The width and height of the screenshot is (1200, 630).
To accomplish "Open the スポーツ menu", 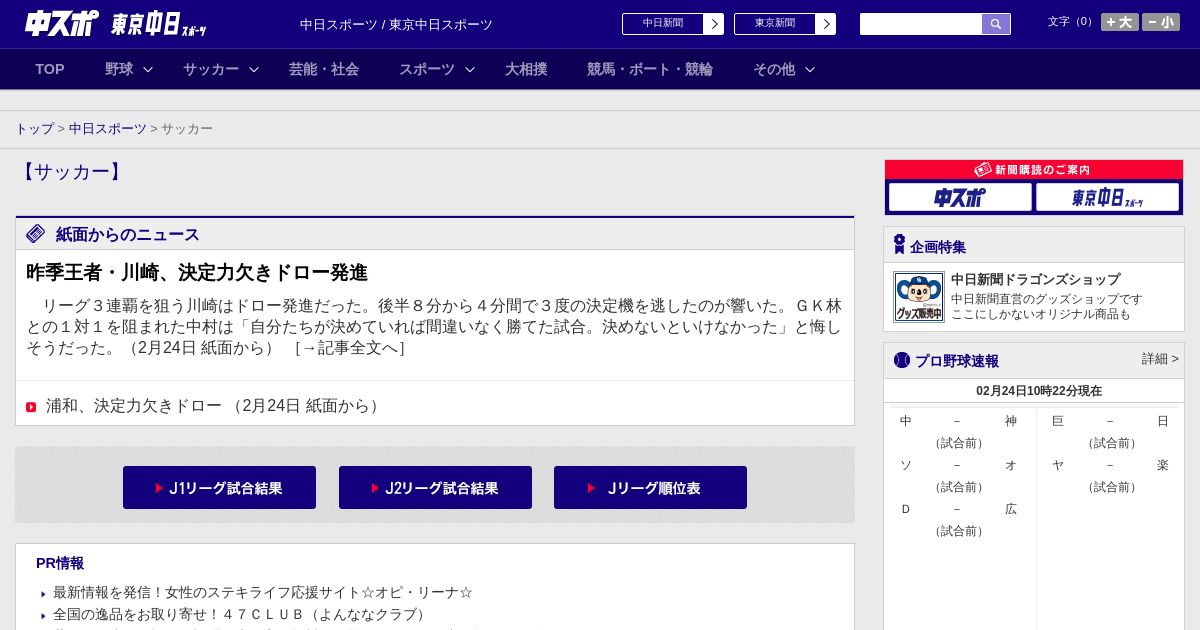I will [427, 69].
